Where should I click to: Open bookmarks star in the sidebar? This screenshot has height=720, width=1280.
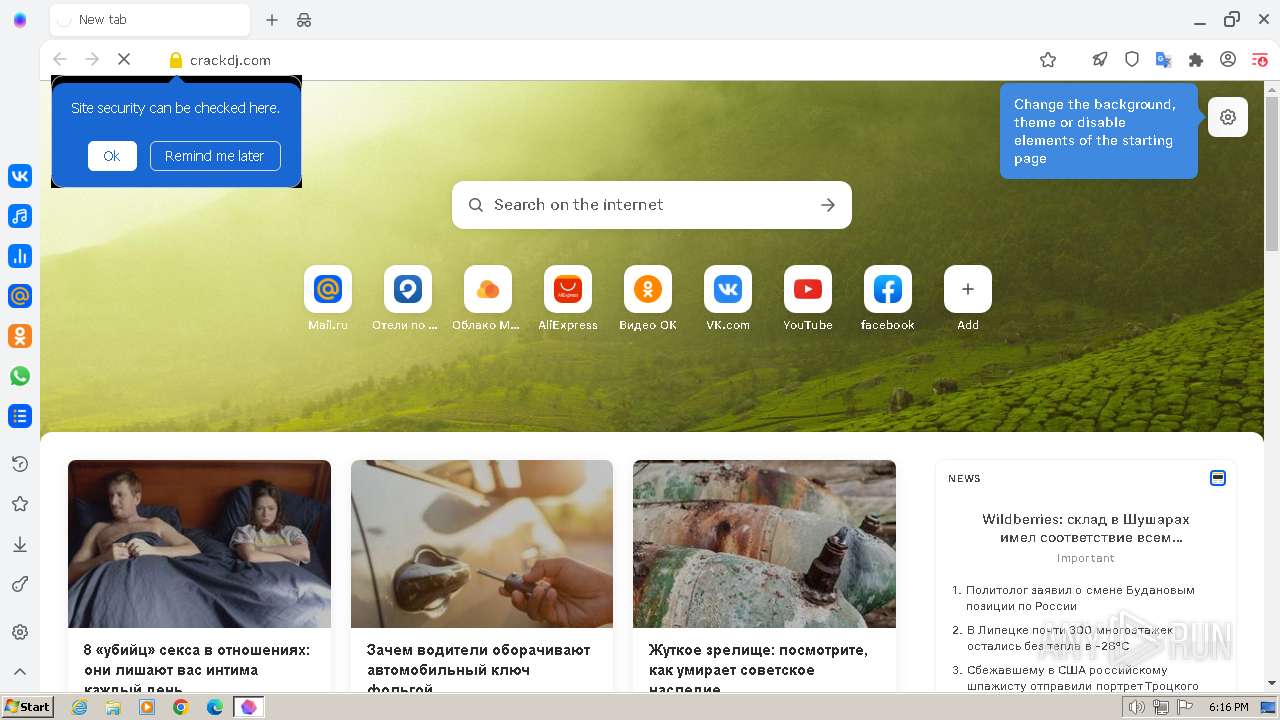(x=20, y=504)
